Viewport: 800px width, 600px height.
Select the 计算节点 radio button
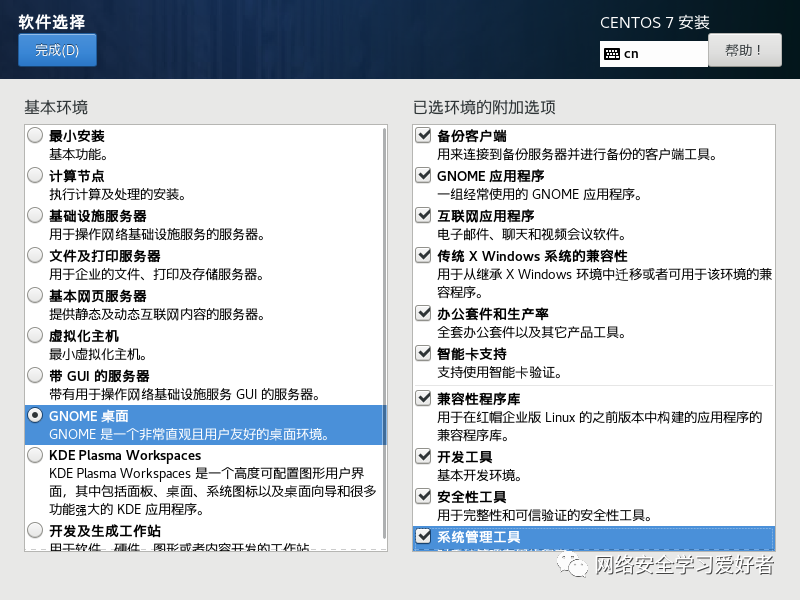click(35, 175)
